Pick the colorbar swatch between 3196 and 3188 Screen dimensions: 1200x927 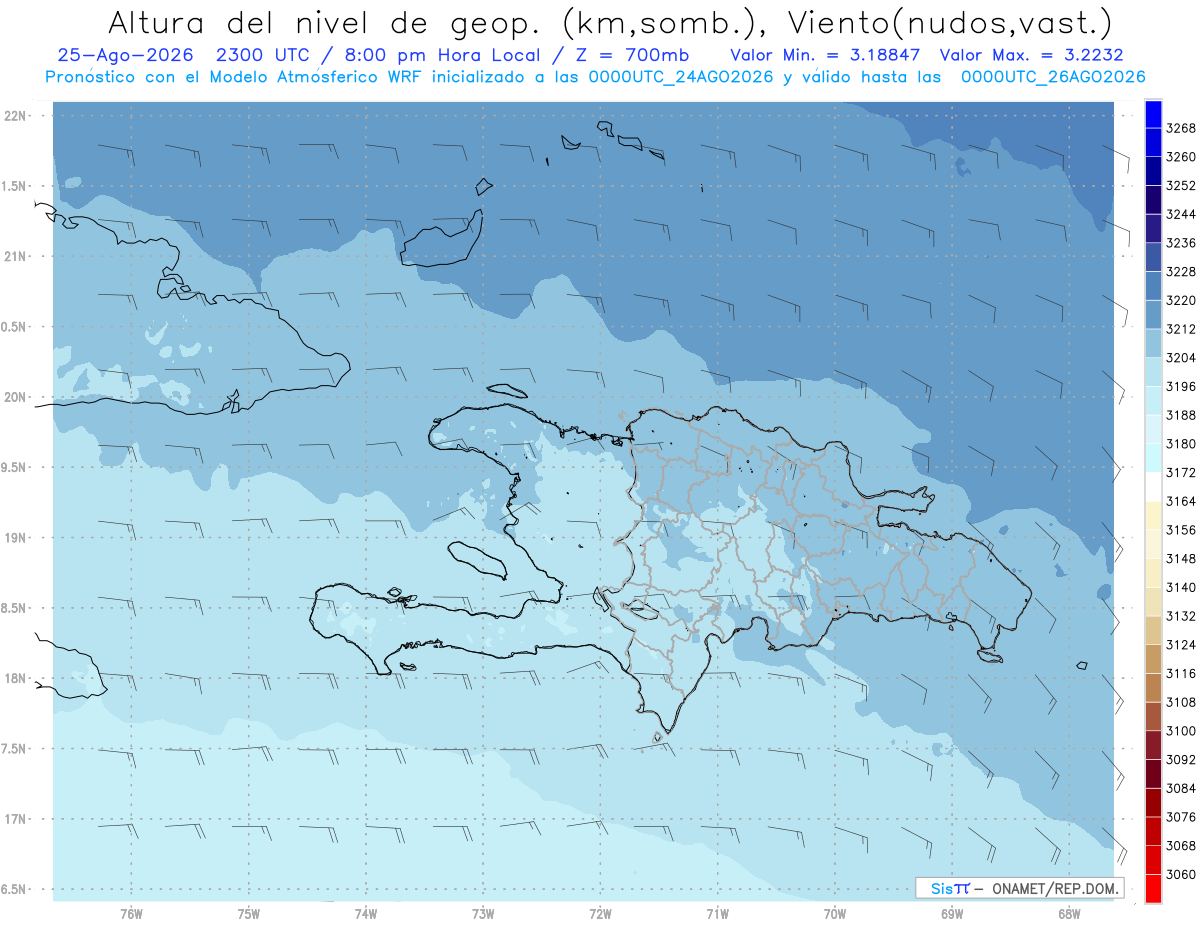point(1153,400)
